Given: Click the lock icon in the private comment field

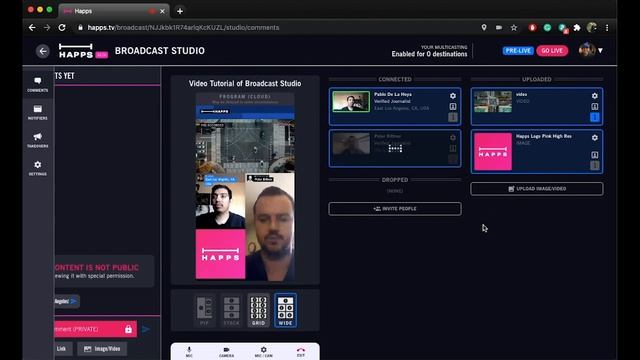Looking at the screenshot, I should click(x=128, y=329).
